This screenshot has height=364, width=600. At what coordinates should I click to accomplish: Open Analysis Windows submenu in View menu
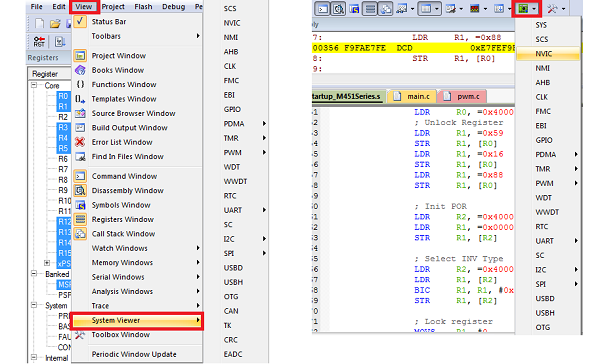tap(137, 291)
